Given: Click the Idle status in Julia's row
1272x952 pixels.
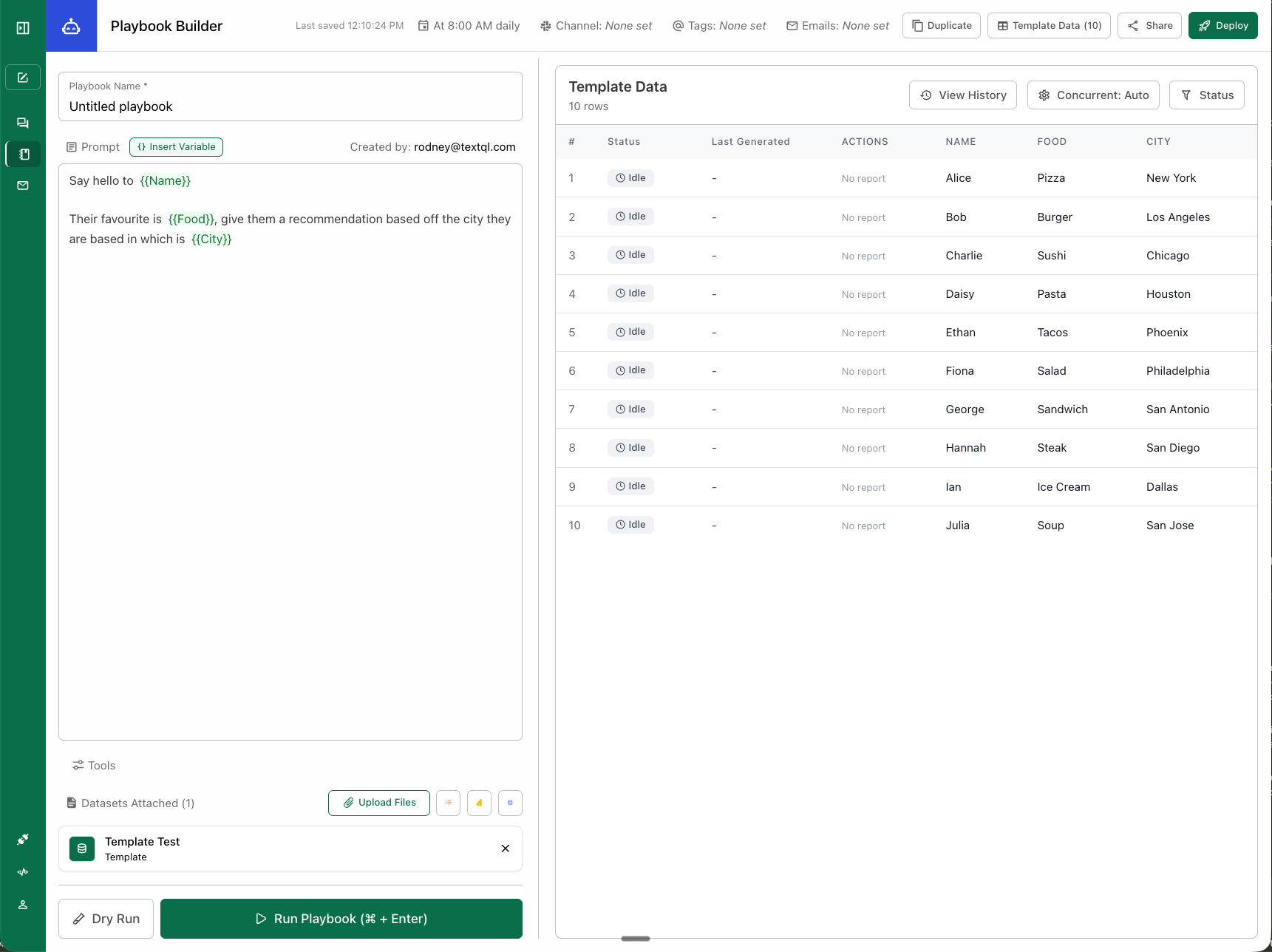Looking at the screenshot, I should (630, 525).
